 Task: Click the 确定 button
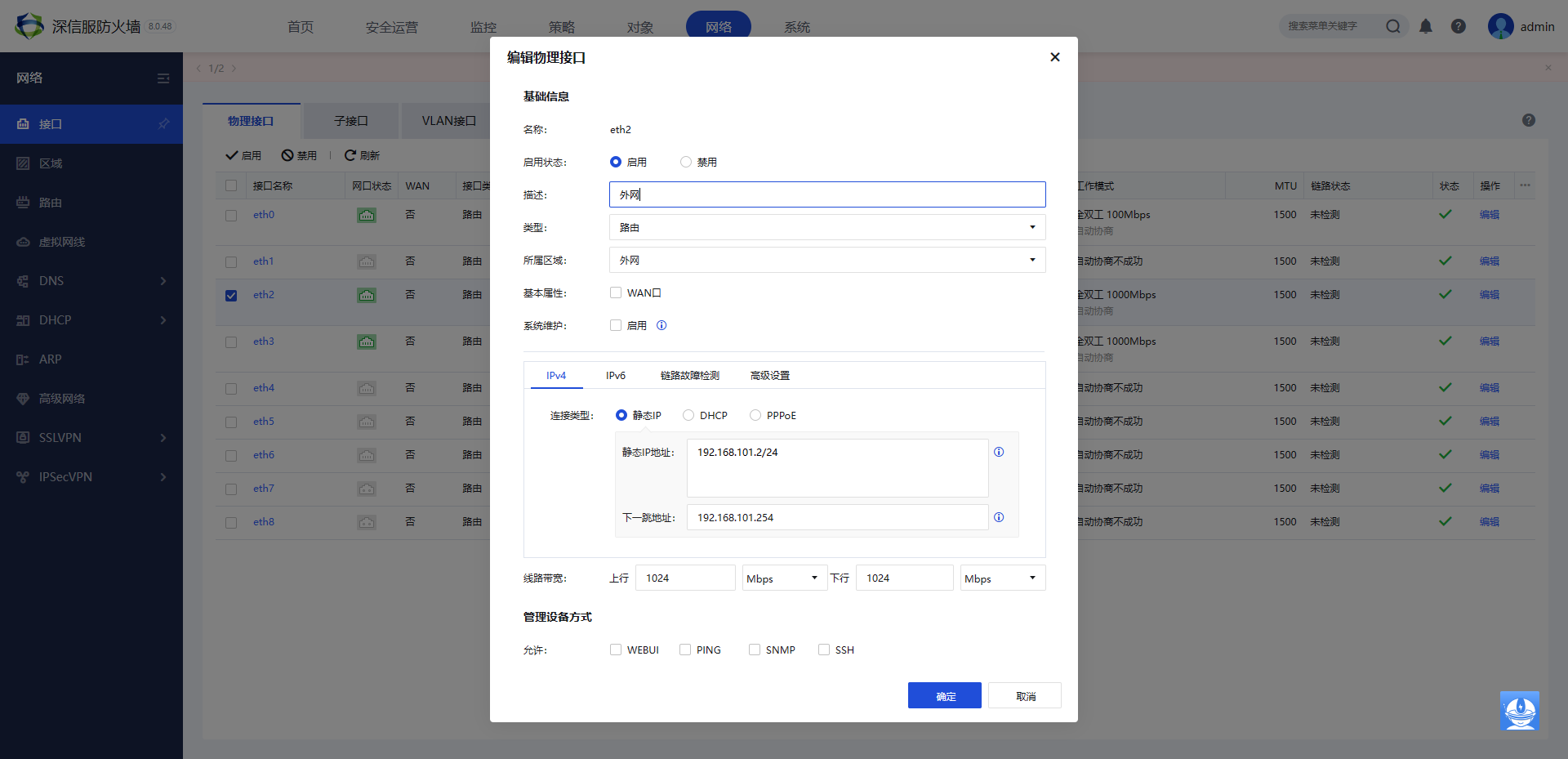(x=945, y=695)
